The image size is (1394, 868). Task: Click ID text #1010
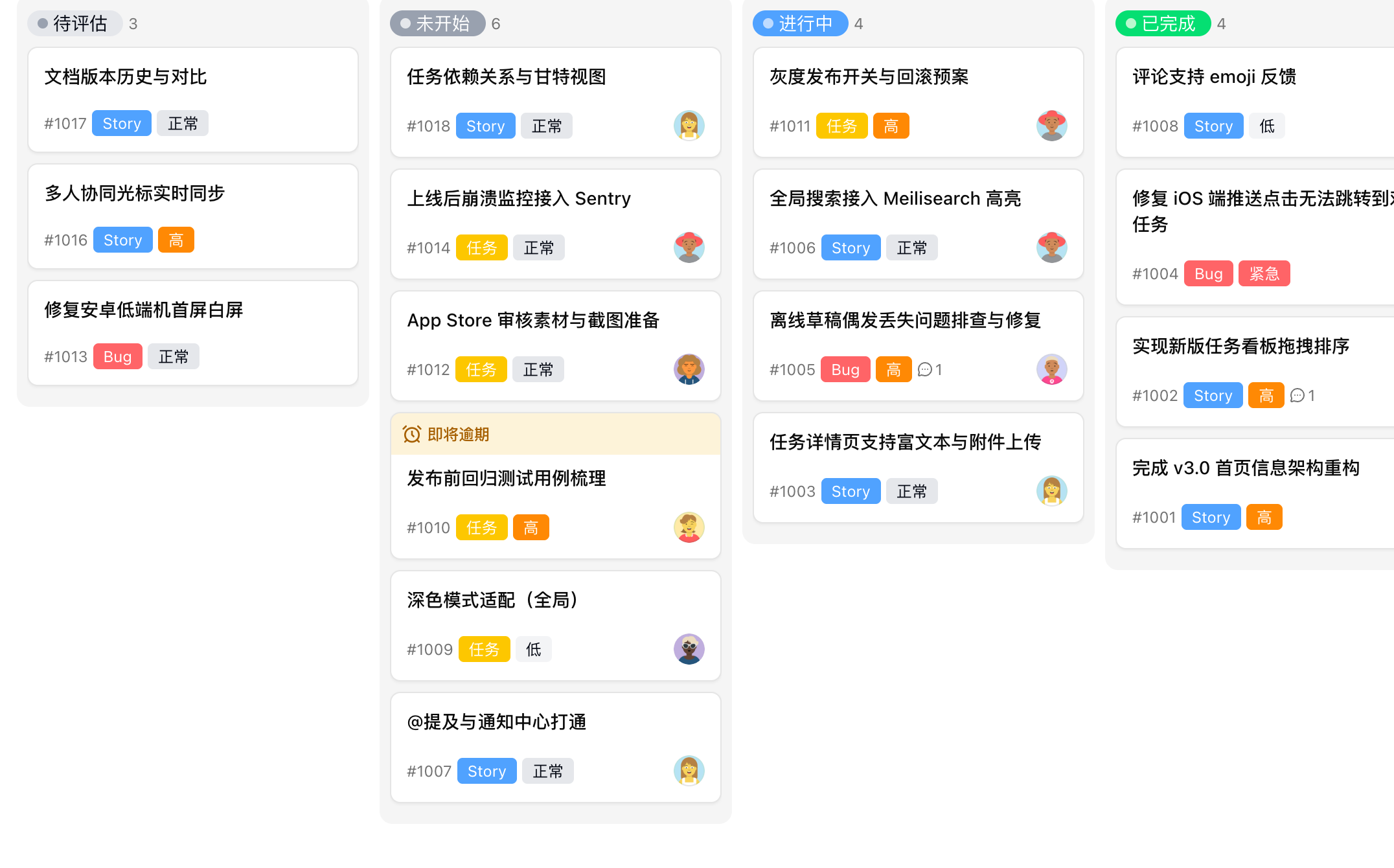coord(428,527)
